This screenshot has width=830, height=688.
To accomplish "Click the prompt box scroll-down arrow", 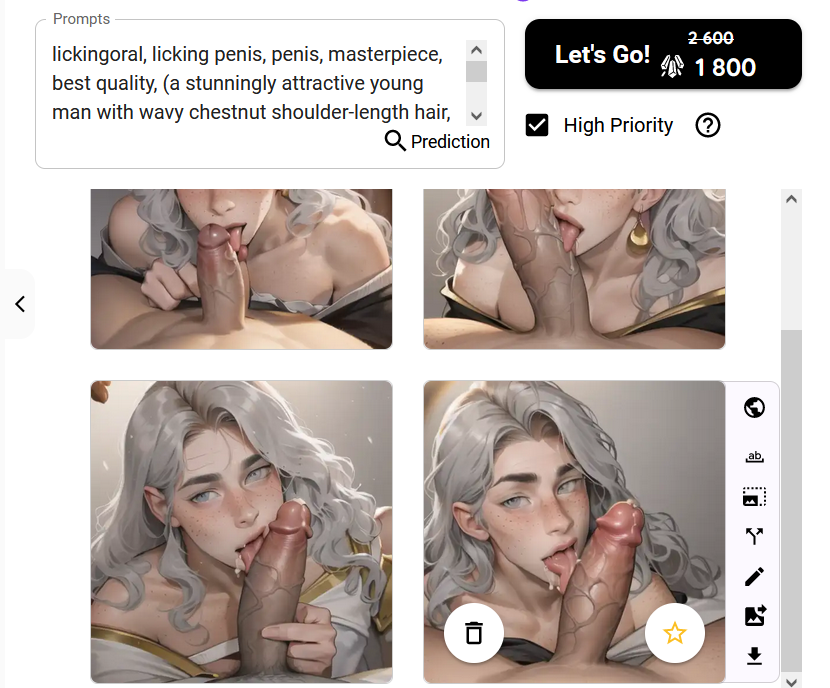I will pos(476,116).
